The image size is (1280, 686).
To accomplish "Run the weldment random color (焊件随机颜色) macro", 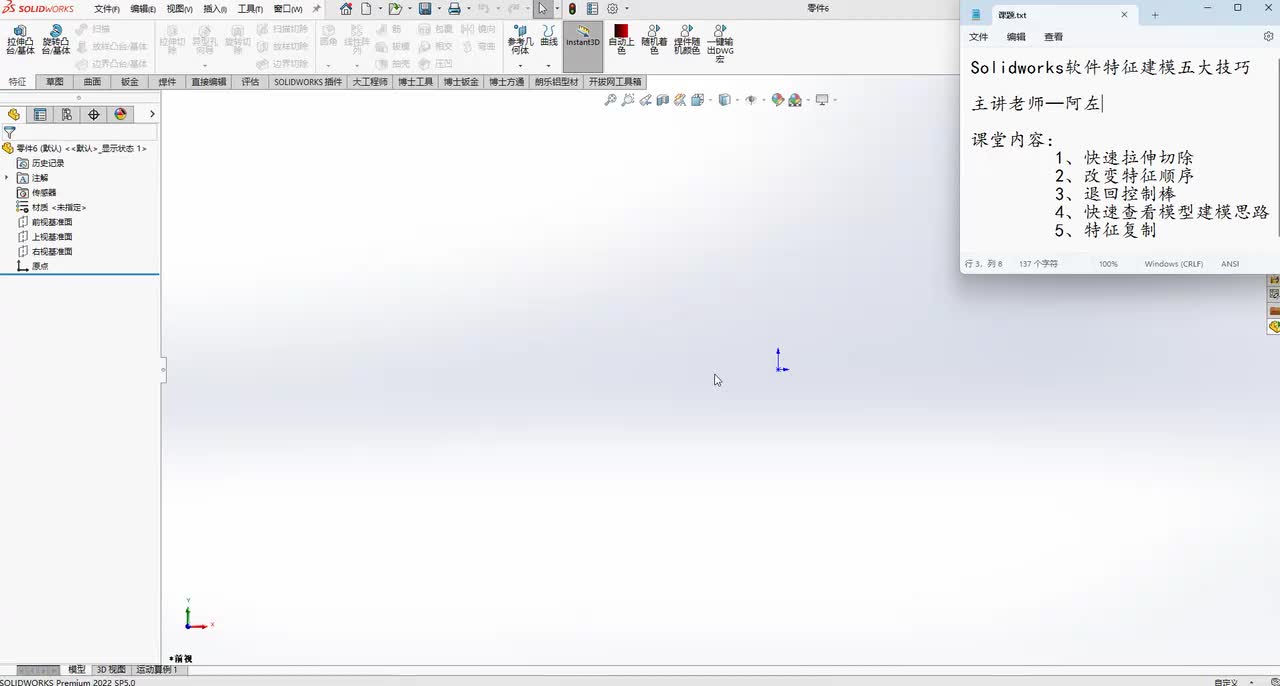I will [x=687, y=40].
